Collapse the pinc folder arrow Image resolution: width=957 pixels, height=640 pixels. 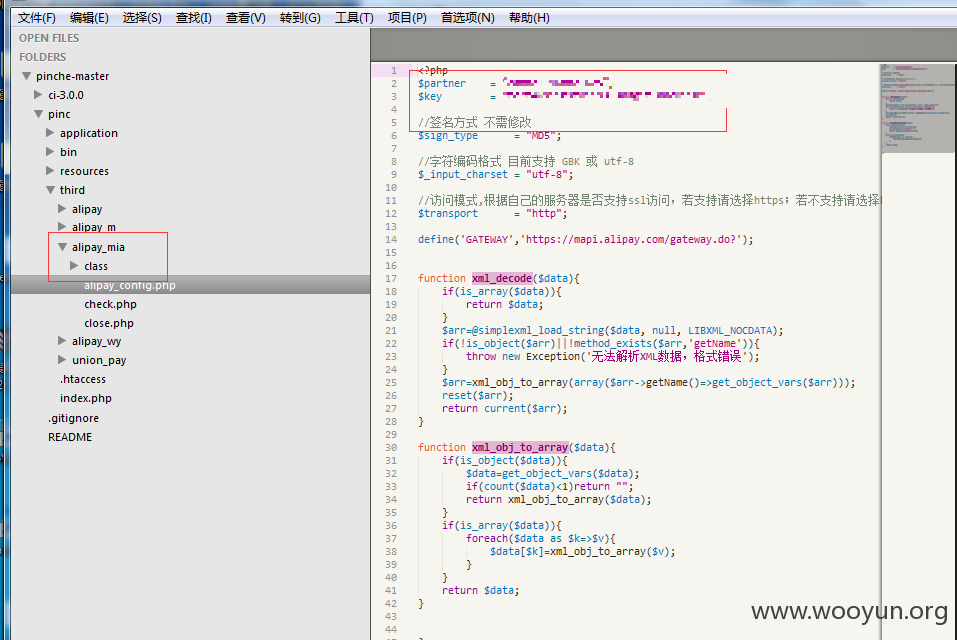tap(38, 114)
